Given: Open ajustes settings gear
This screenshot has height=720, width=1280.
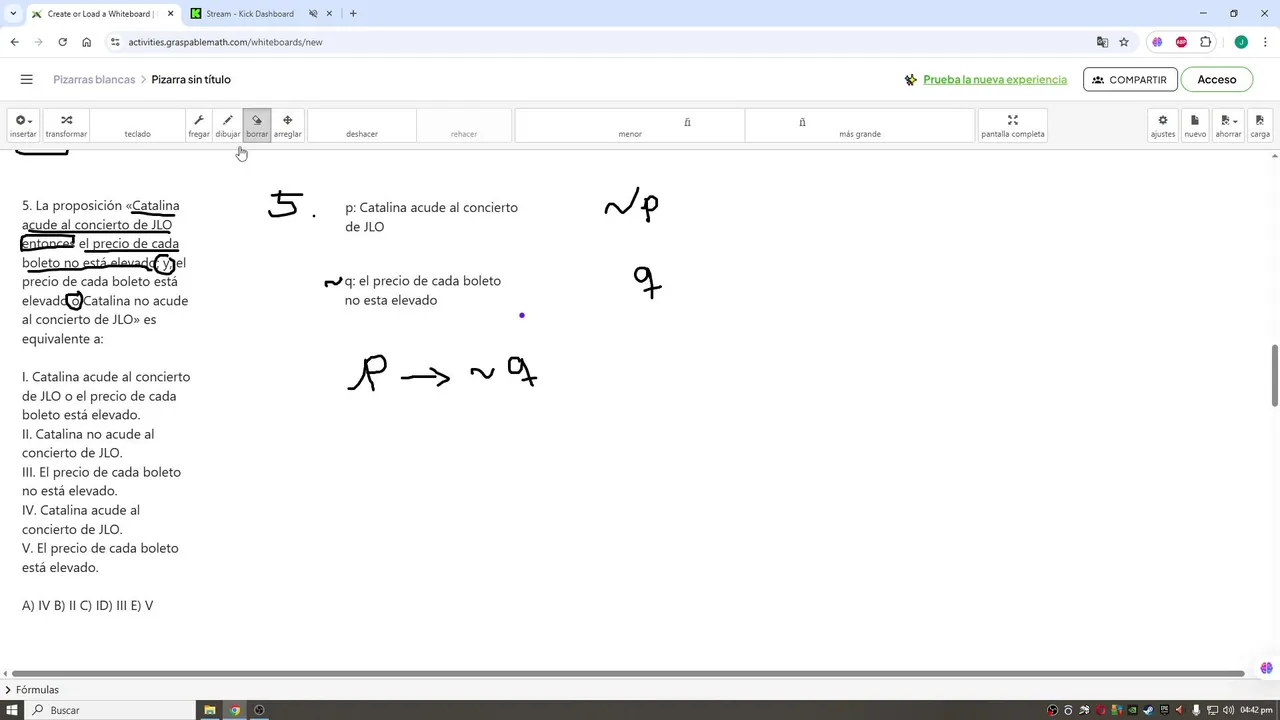Looking at the screenshot, I should (1163, 126).
